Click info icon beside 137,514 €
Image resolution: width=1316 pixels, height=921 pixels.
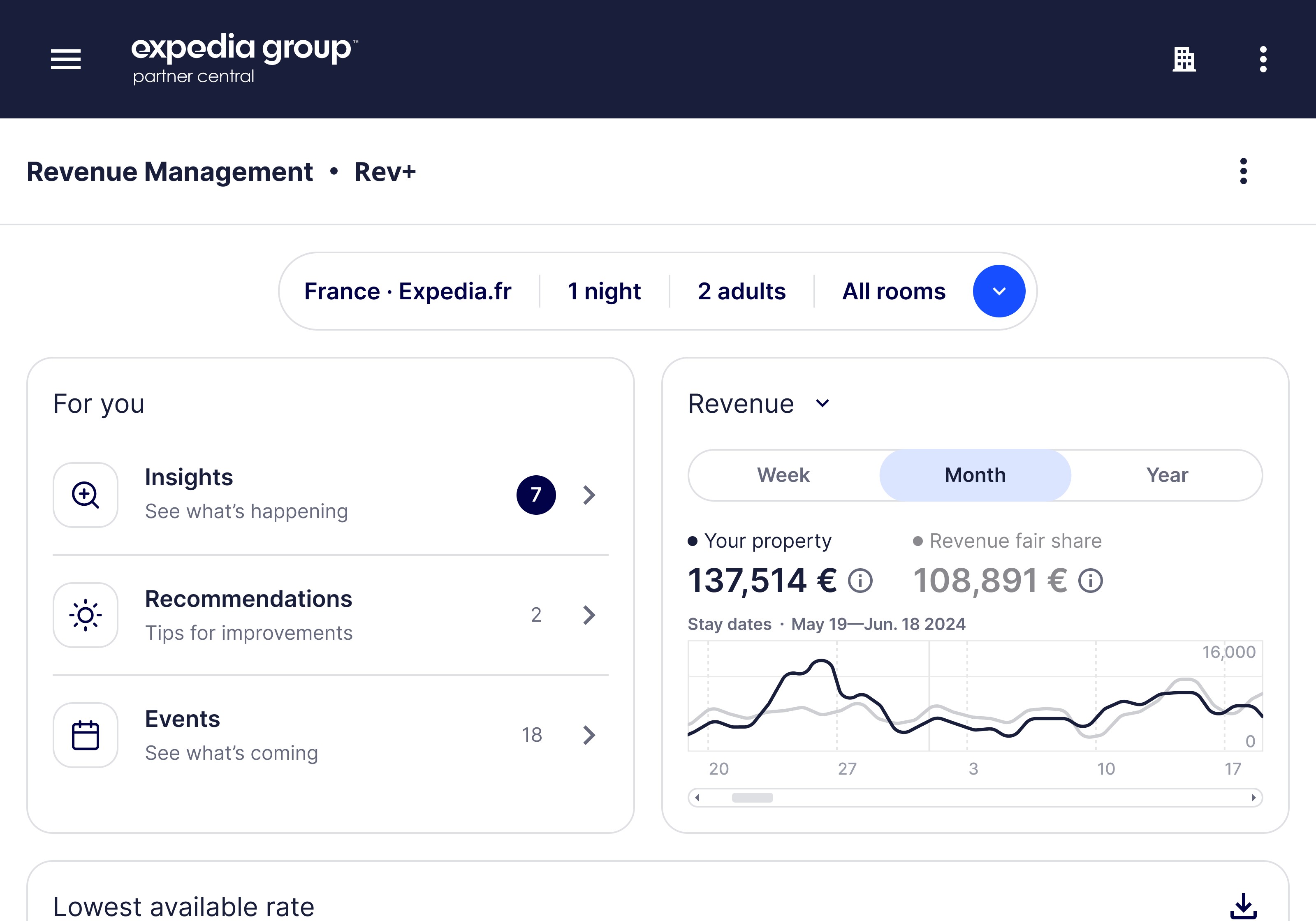click(860, 581)
